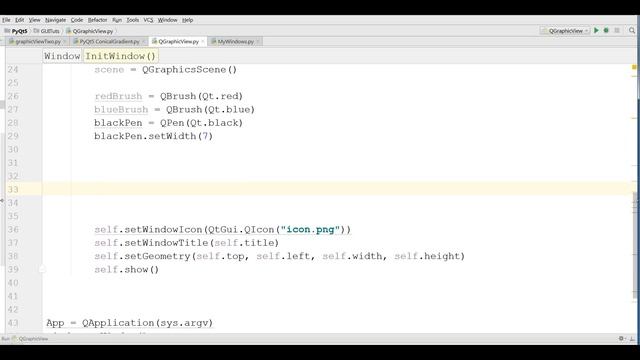
Task: Open the run tool window settings gear
Action: click(x=621, y=338)
